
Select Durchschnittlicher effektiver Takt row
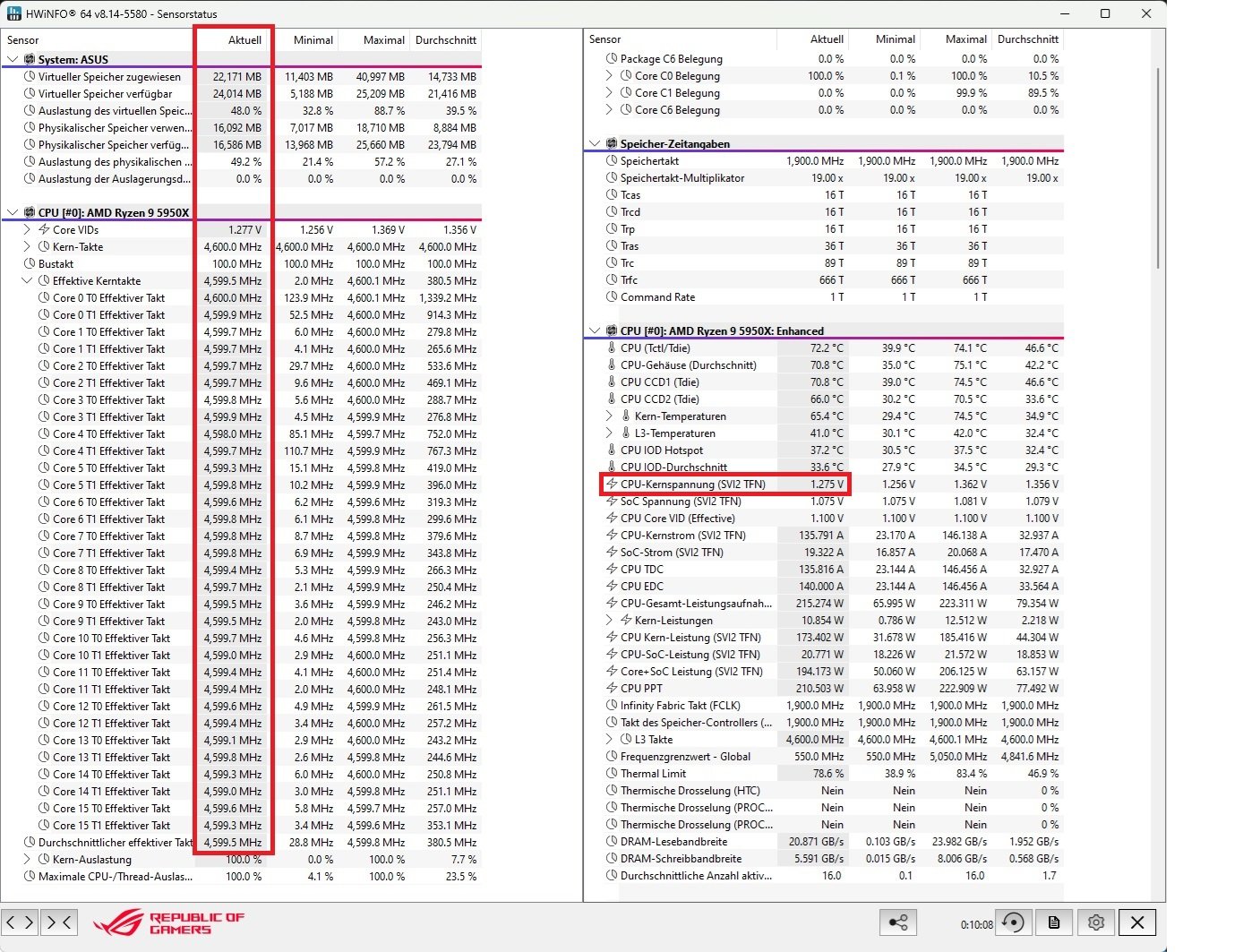coord(242,842)
